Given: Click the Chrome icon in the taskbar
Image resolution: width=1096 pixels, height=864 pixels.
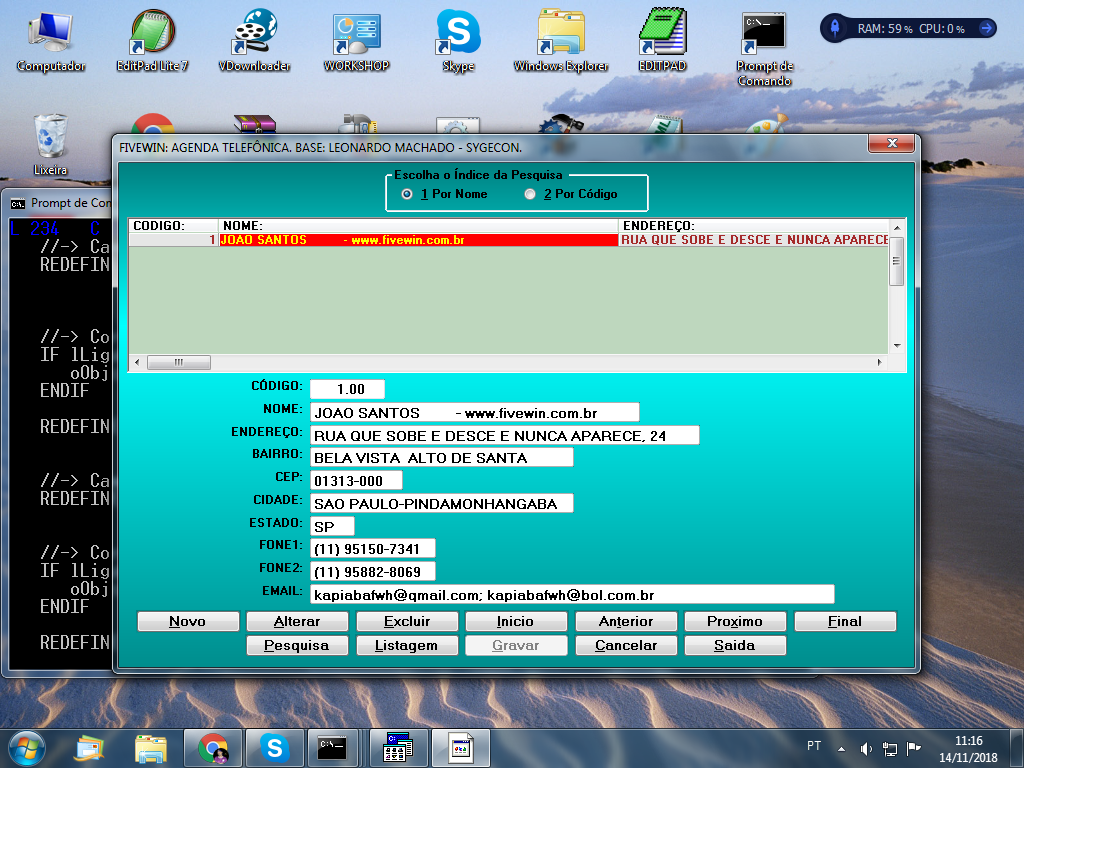Looking at the screenshot, I should (x=212, y=748).
